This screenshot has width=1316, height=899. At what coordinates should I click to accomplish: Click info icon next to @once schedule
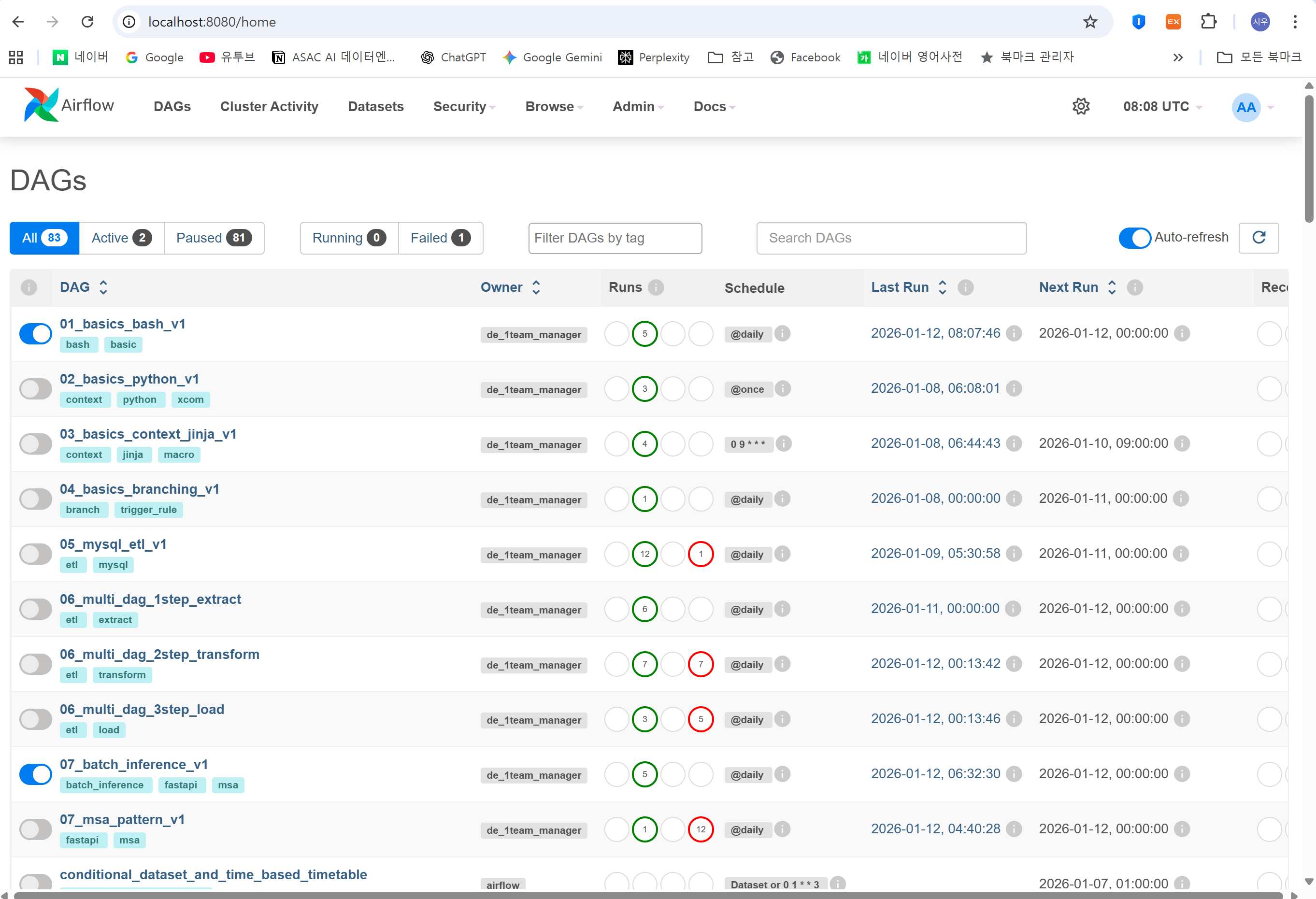click(783, 389)
